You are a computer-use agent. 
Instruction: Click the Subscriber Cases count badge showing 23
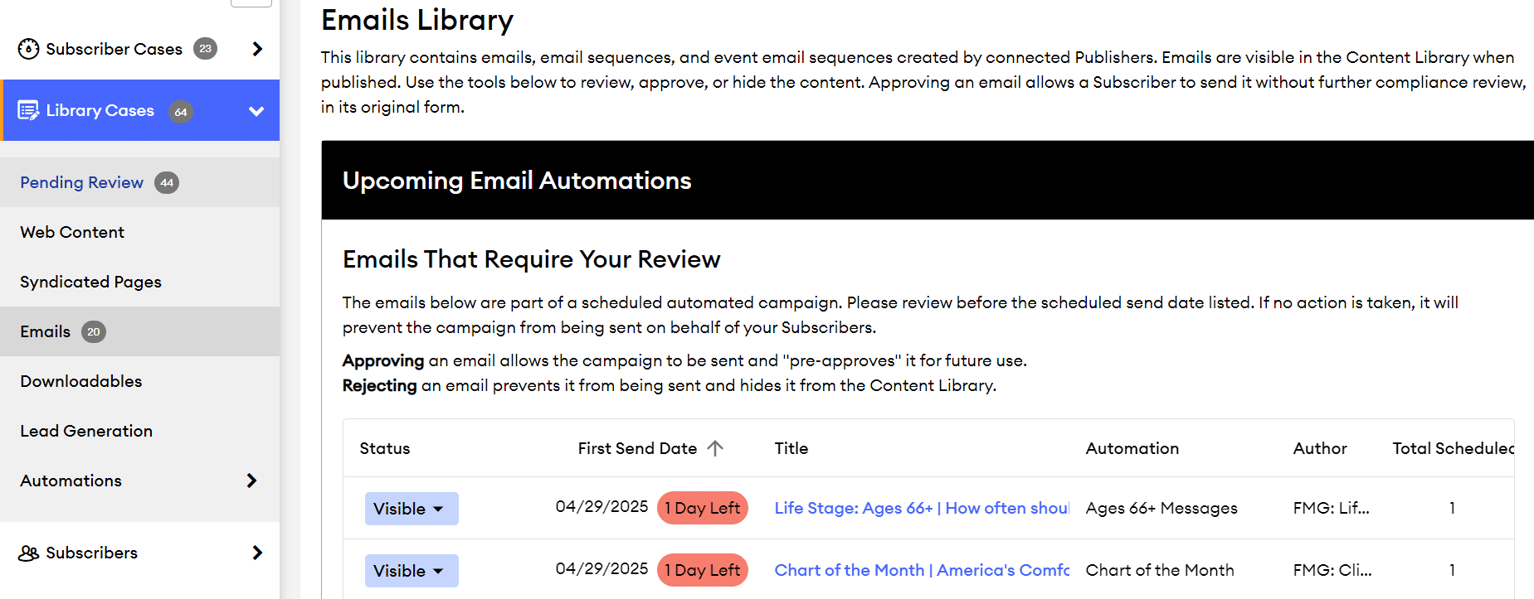point(205,48)
